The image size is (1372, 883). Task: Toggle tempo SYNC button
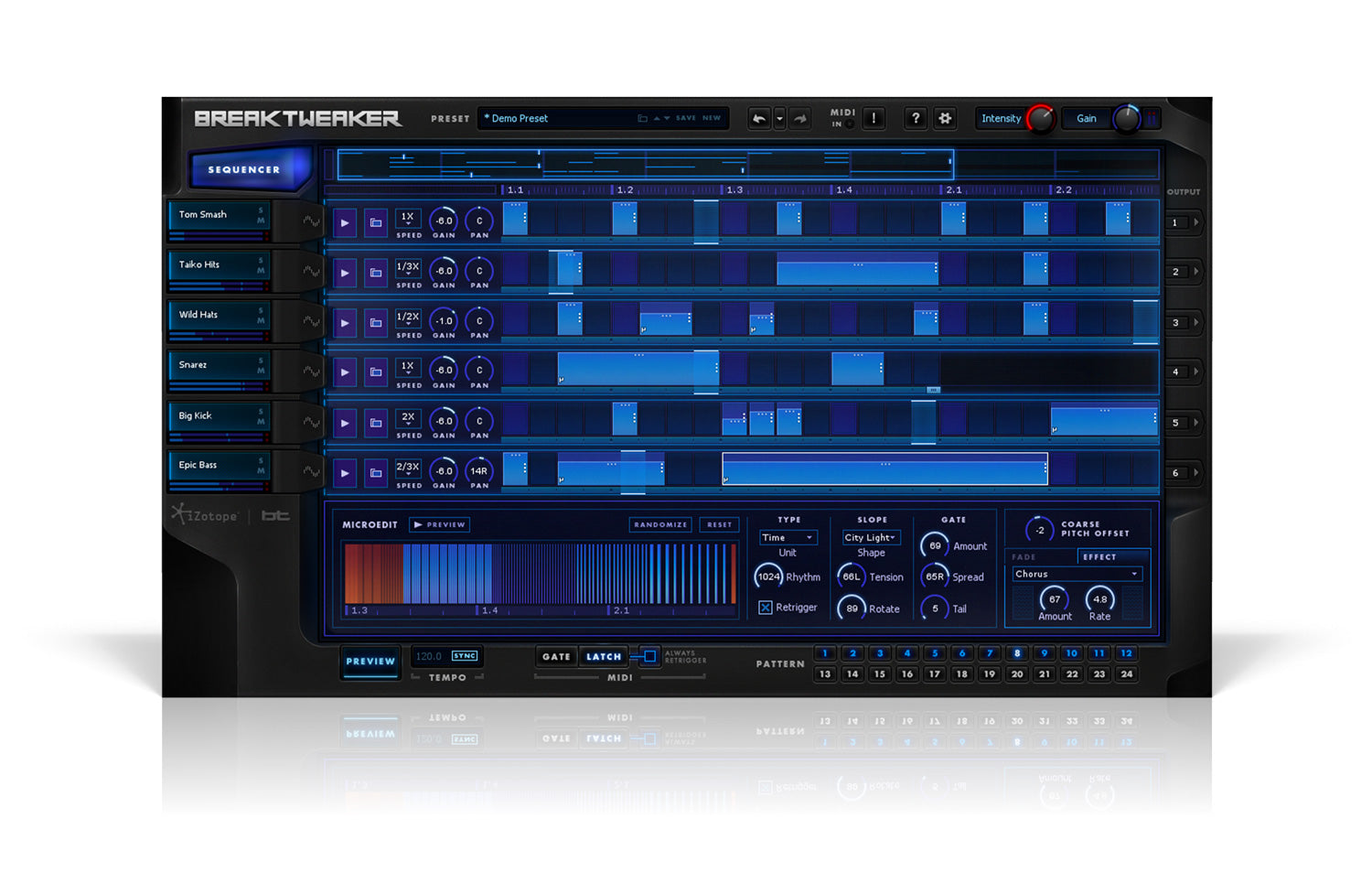coord(465,656)
